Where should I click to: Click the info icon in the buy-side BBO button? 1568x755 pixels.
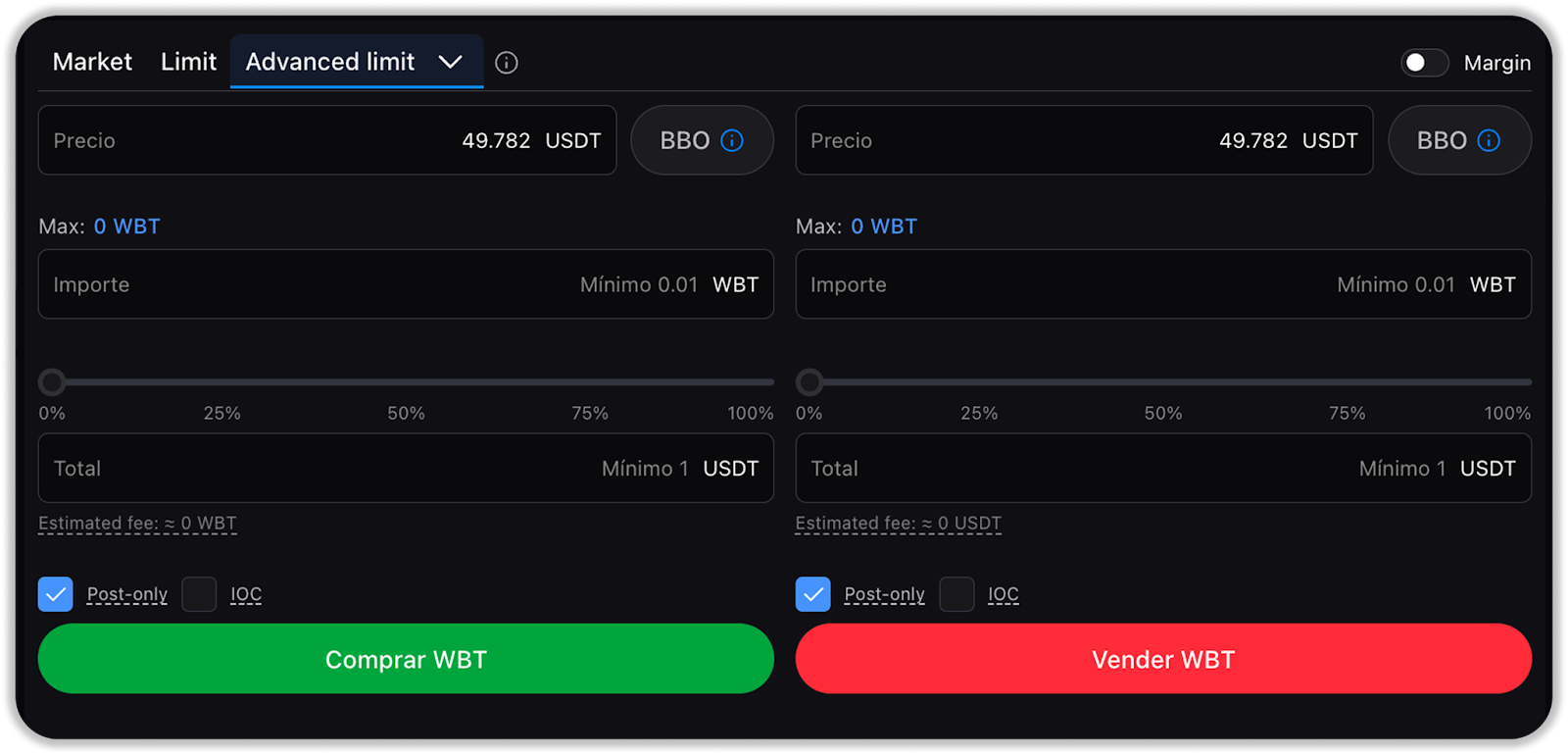click(x=732, y=140)
